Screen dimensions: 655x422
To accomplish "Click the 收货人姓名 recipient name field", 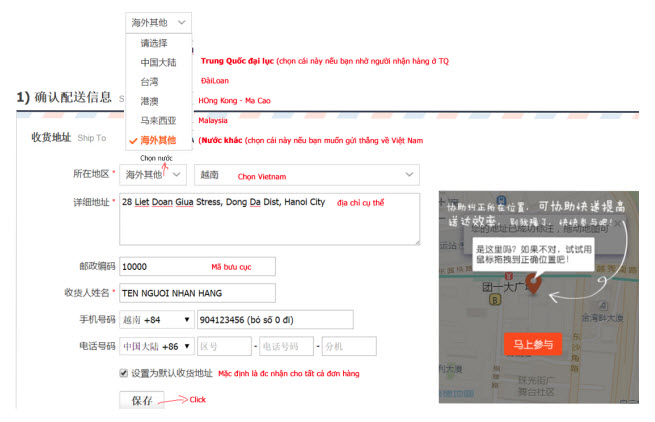I will pyautogui.click(x=197, y=293).
